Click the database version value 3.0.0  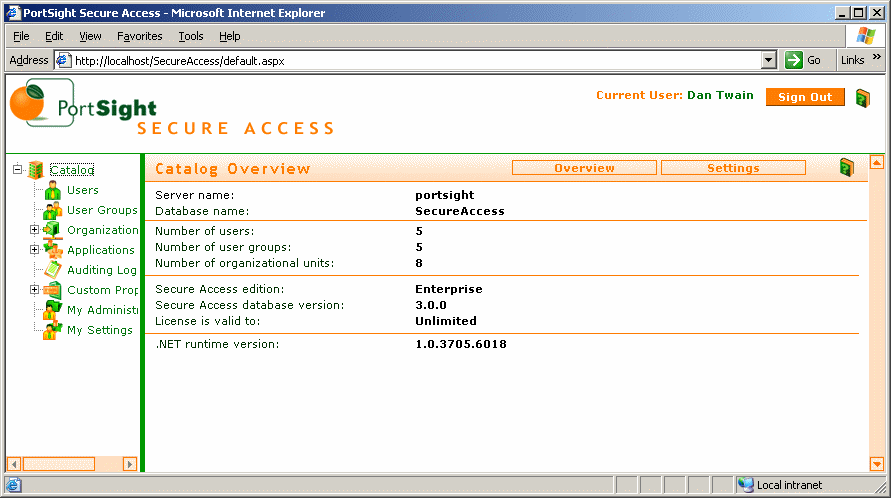click(431, 305)
